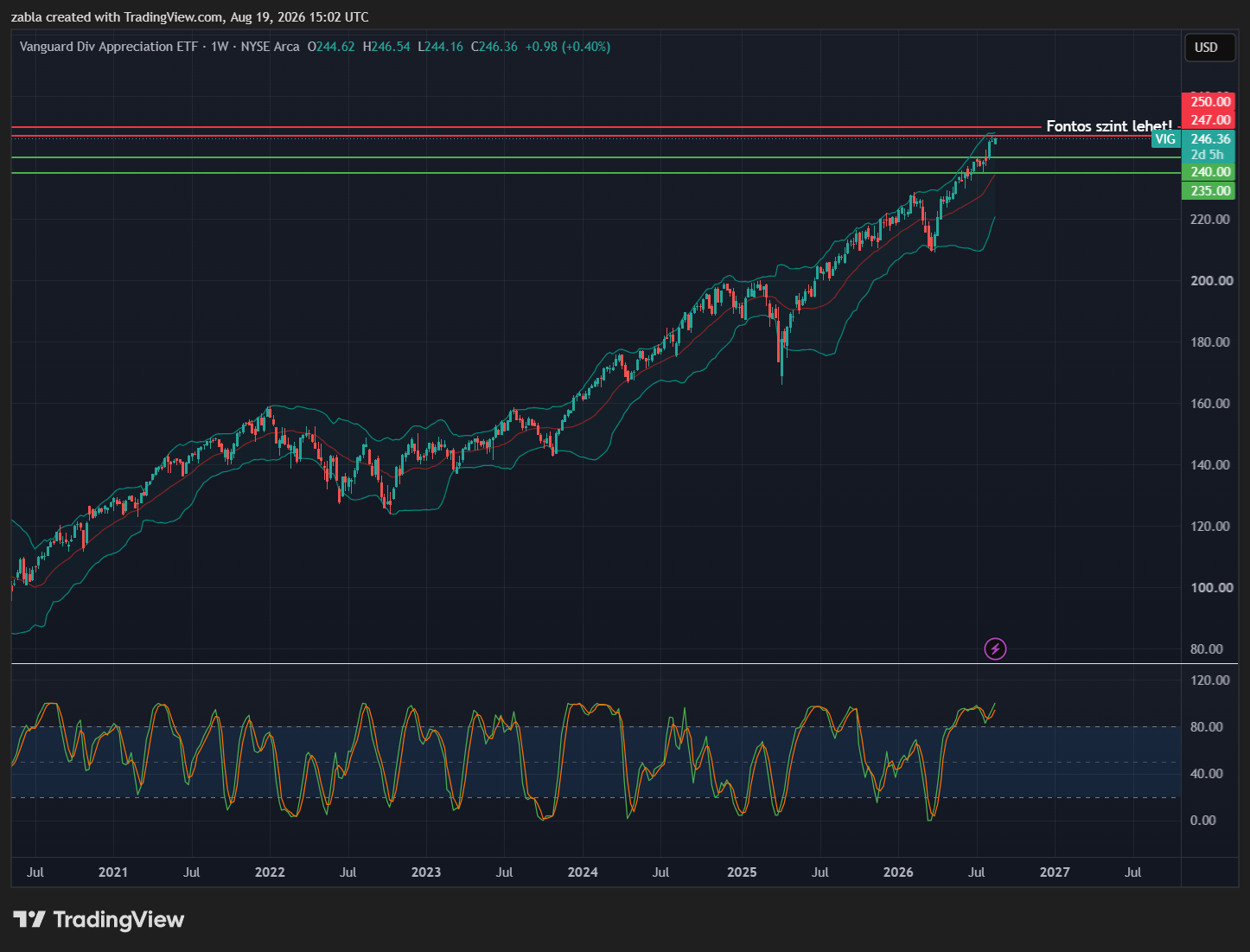The height and width of the screenshot is (952, 1250).
Task: Click the 2025 label on time axis
Action: pyautogui.click(x=742, y=872)
